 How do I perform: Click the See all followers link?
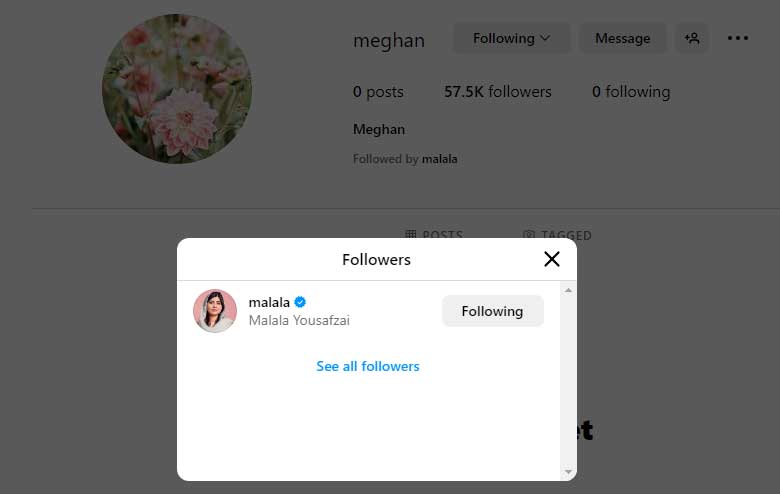368,366
